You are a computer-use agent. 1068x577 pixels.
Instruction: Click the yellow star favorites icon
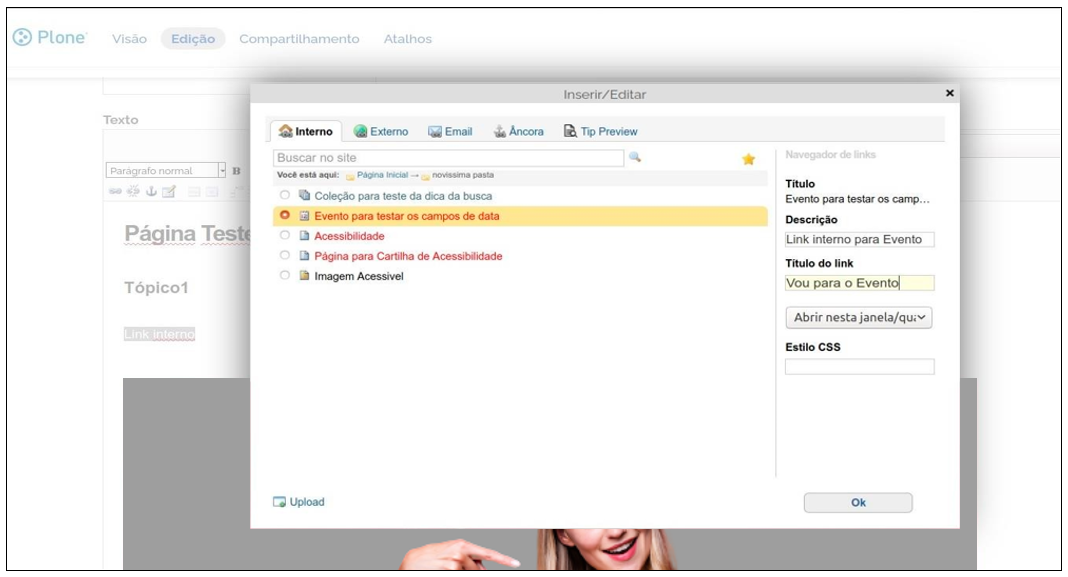tap(748, 159)
